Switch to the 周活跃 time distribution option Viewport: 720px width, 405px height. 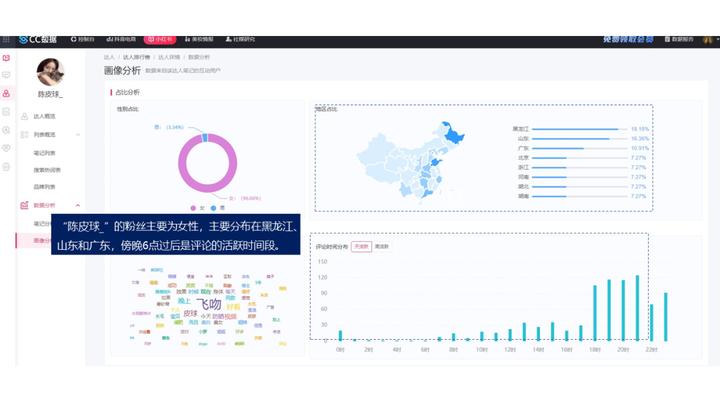pos(382,247)
